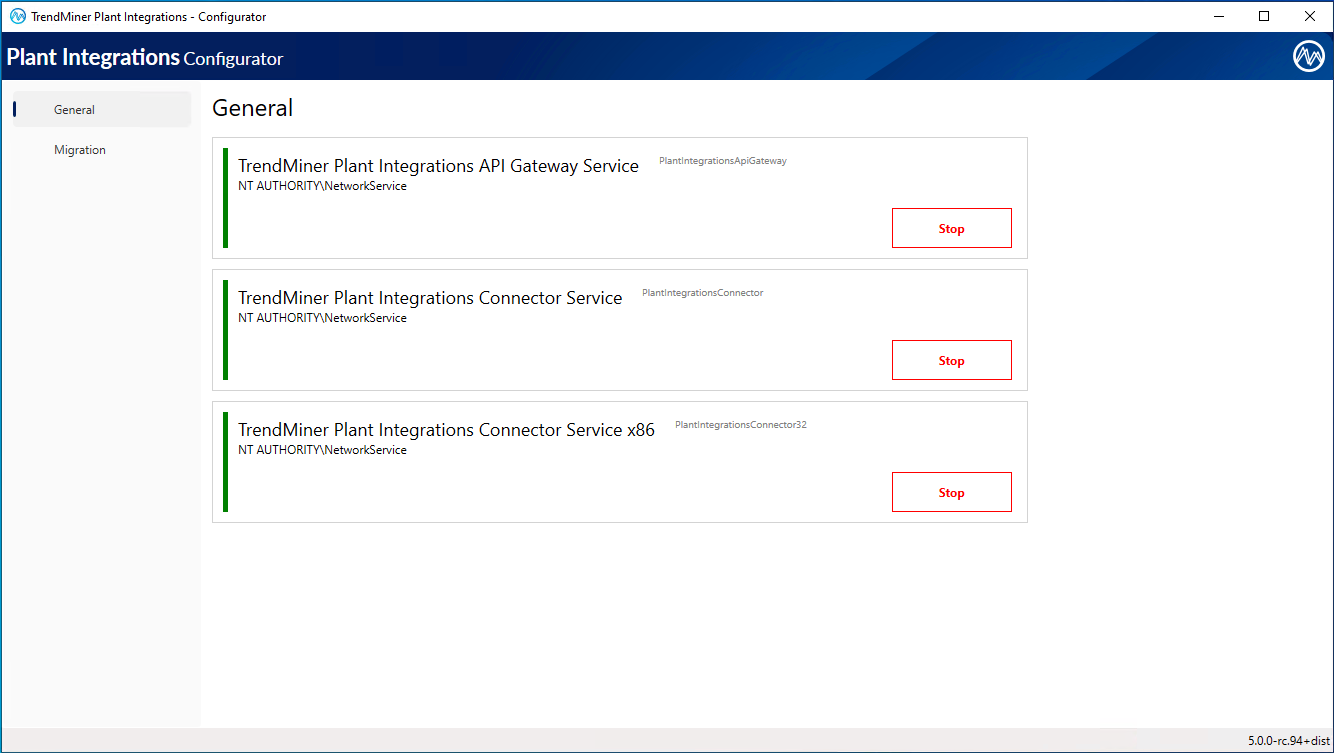The image size is (1334, 753).
Task: Click the PlantIntegrationsApiGateway service label
Action: pos(722,160)
